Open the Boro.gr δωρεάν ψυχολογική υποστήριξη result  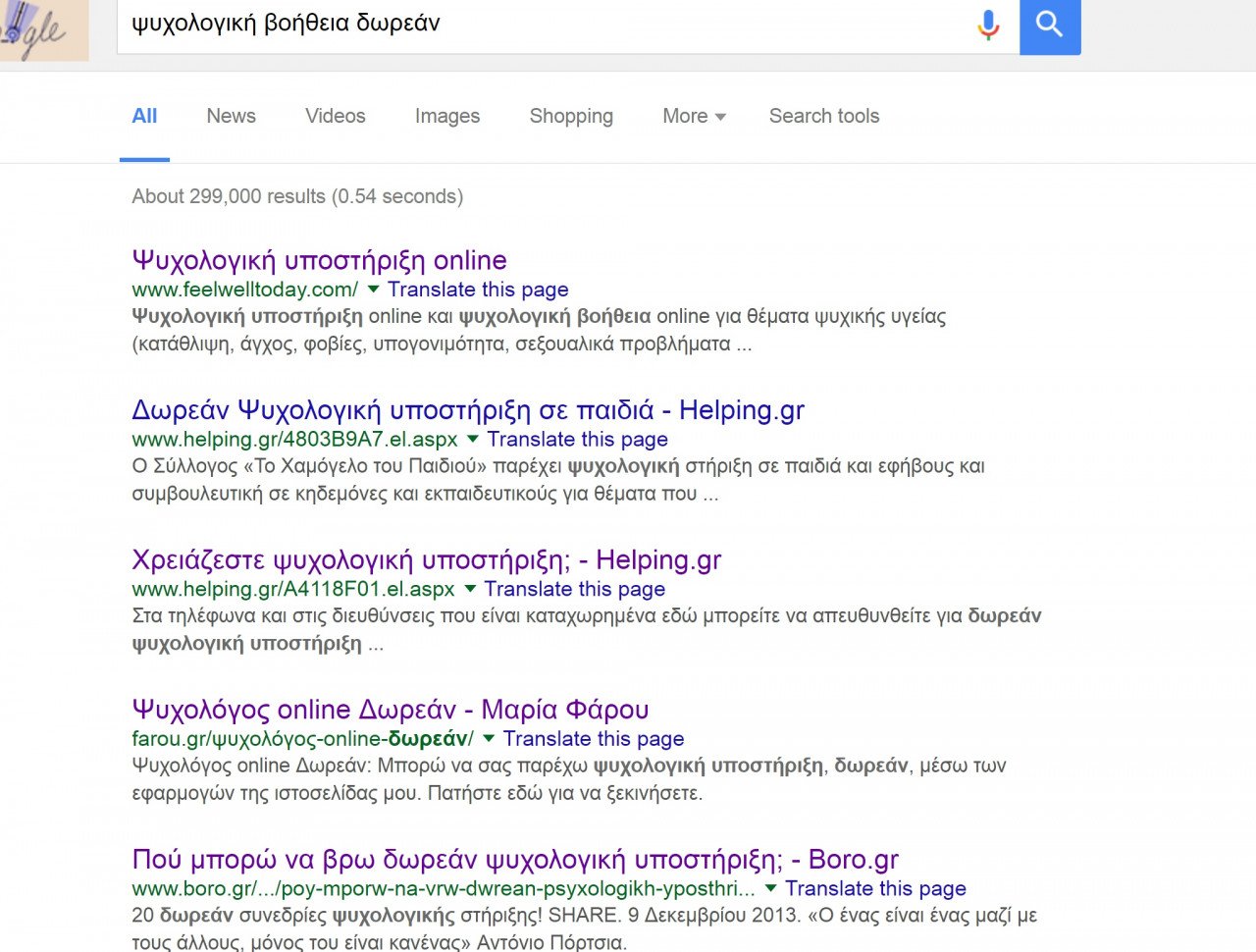[x=515, y=860]
